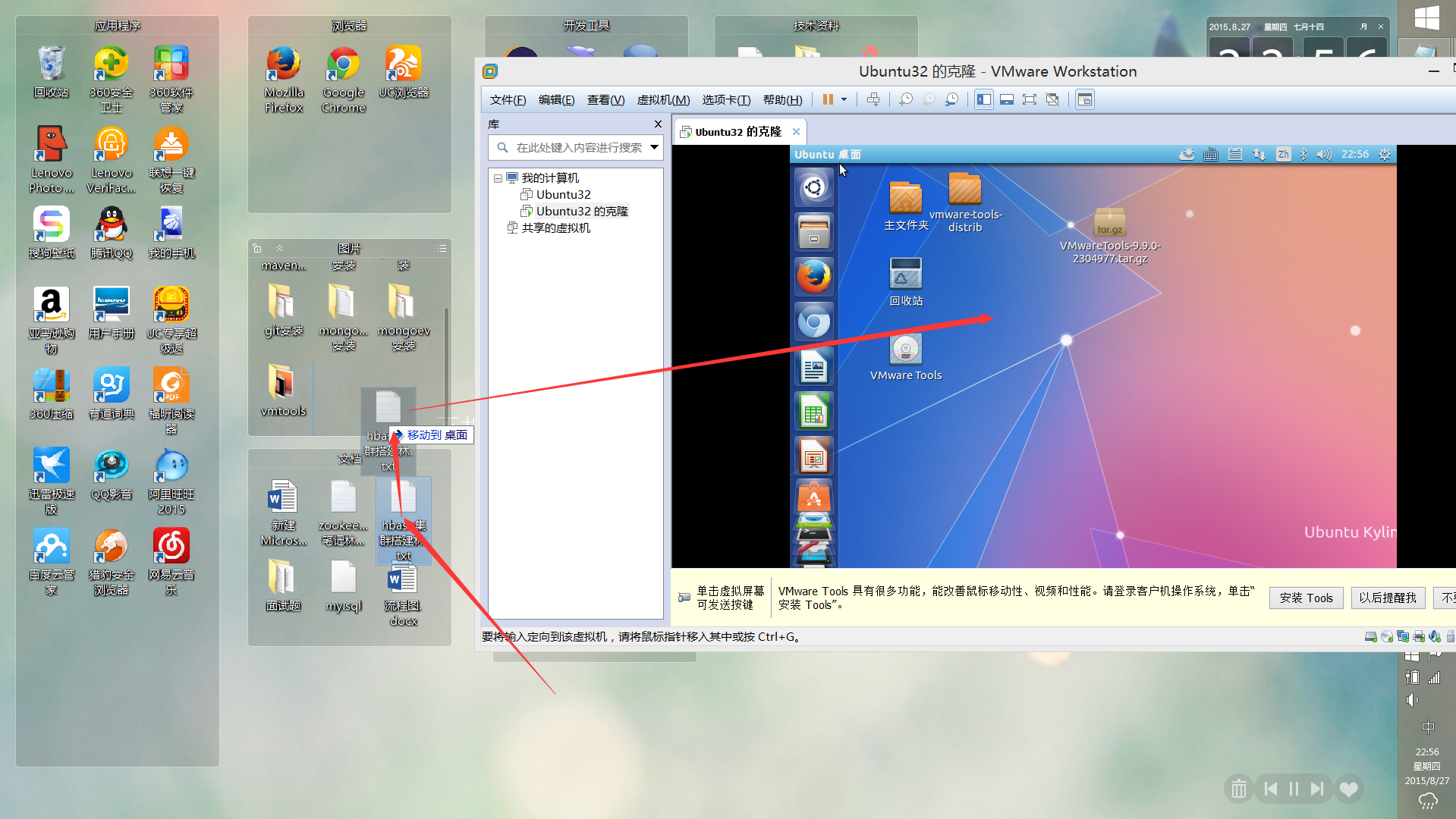Select 共享的虚拟机 in the library

tap(555, 228)
